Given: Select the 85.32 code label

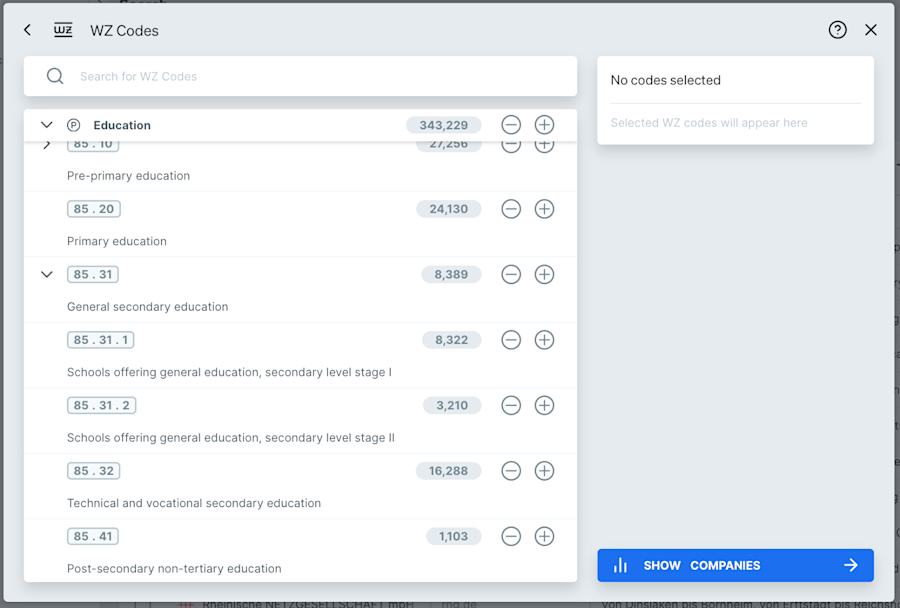Looking at the screenshot, I should [x=94, y=471].
